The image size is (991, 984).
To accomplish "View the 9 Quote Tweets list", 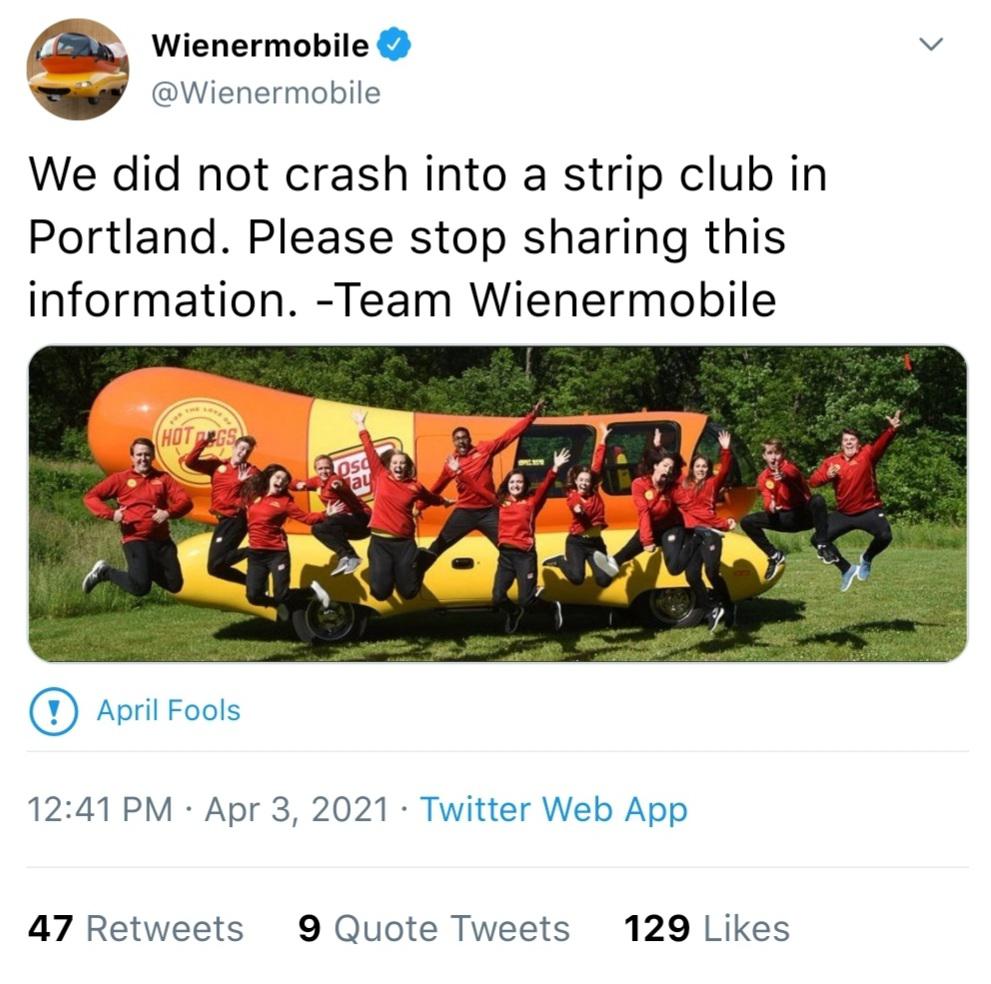I will 434,928.
